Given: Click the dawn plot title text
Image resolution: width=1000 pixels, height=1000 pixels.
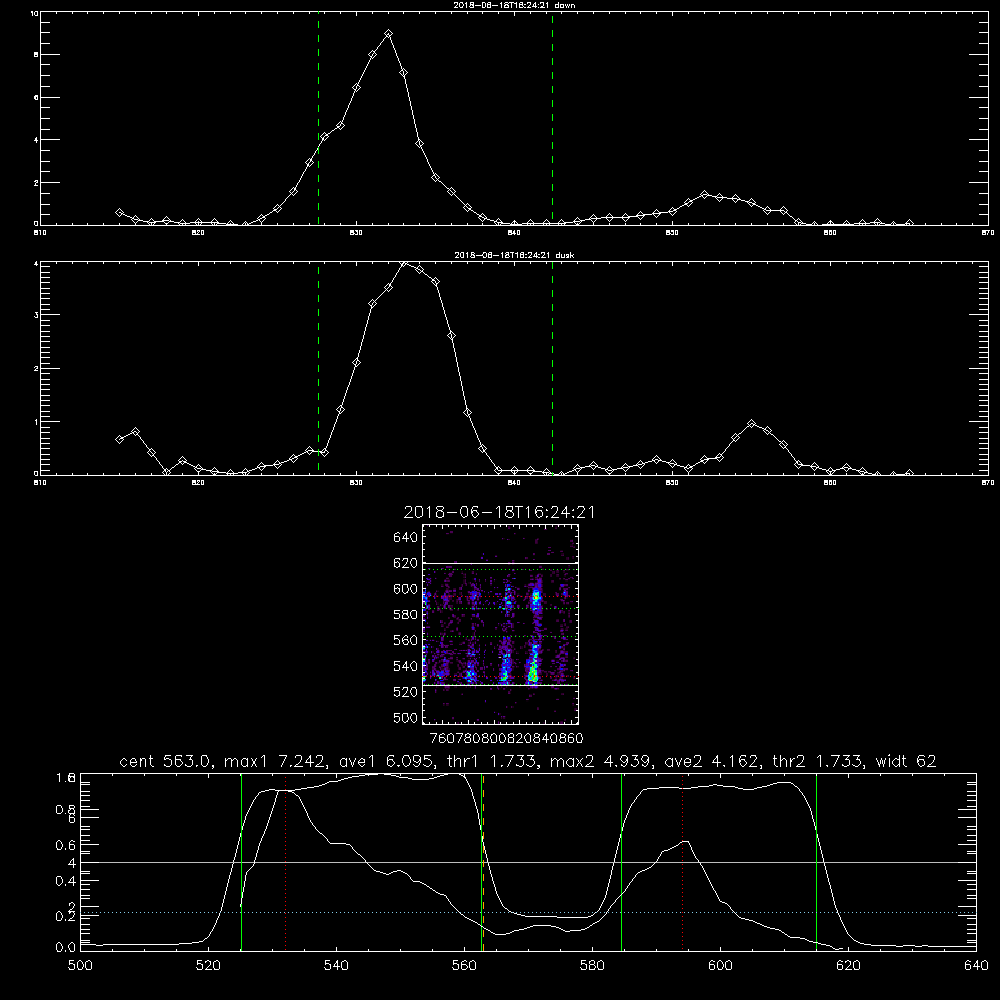Looking at the screenshot, I should [514, 5].
